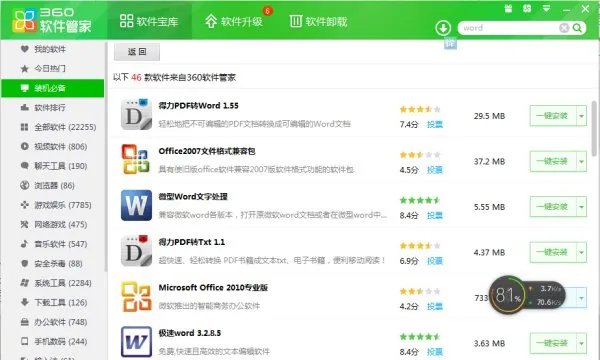Open 浏览器 (86) category
600x360 pixels.
tap(53, 186)
